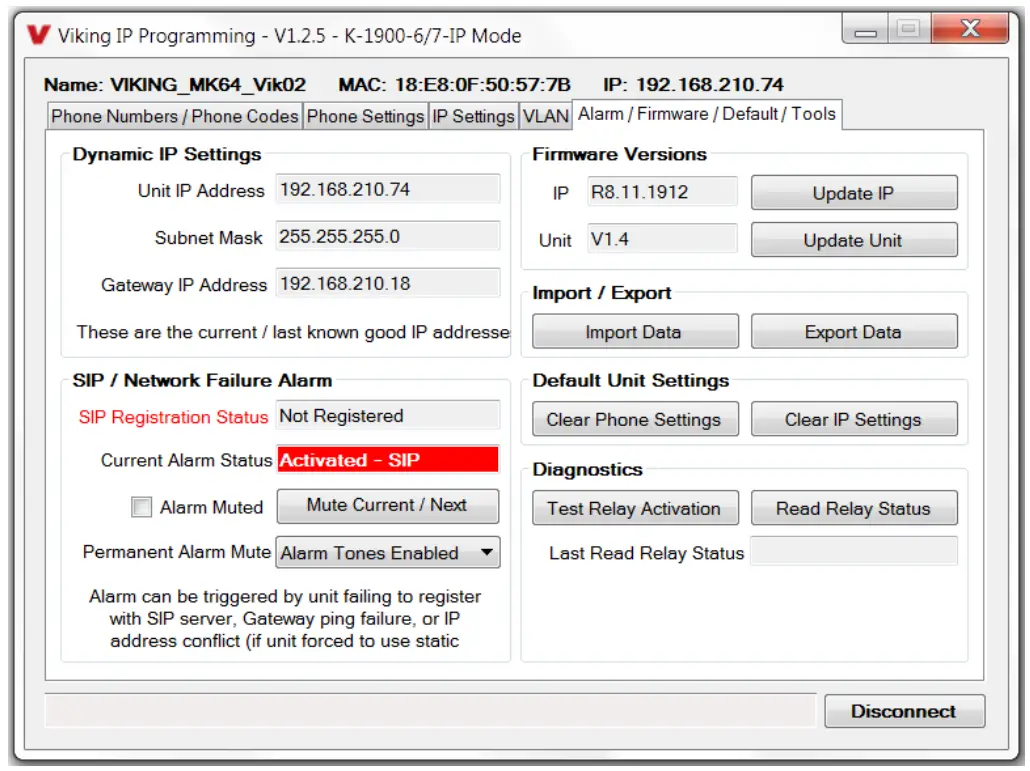Click Read Relay Status button

(854, 508)
